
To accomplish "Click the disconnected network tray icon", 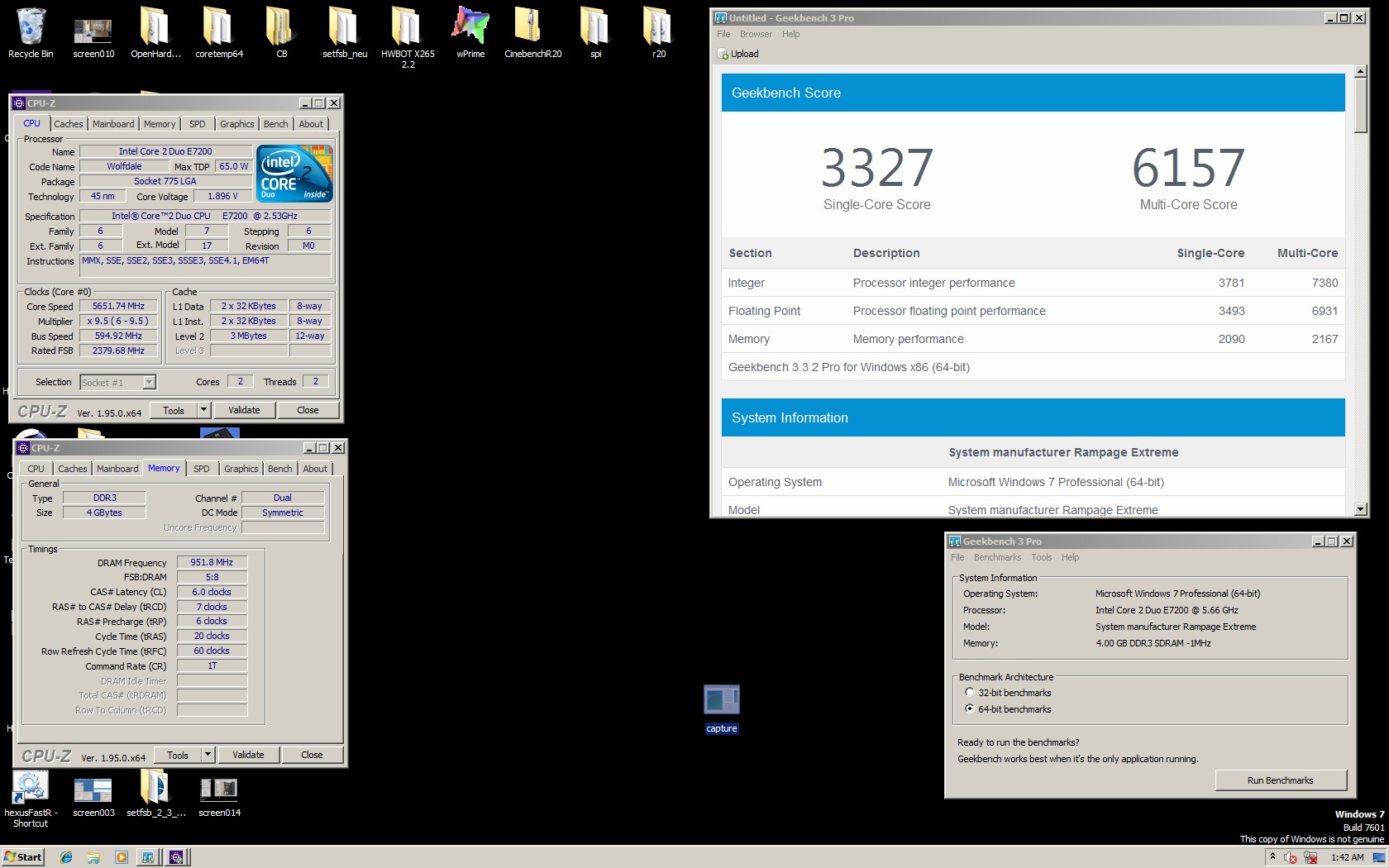I will (x=1310, y=858).
